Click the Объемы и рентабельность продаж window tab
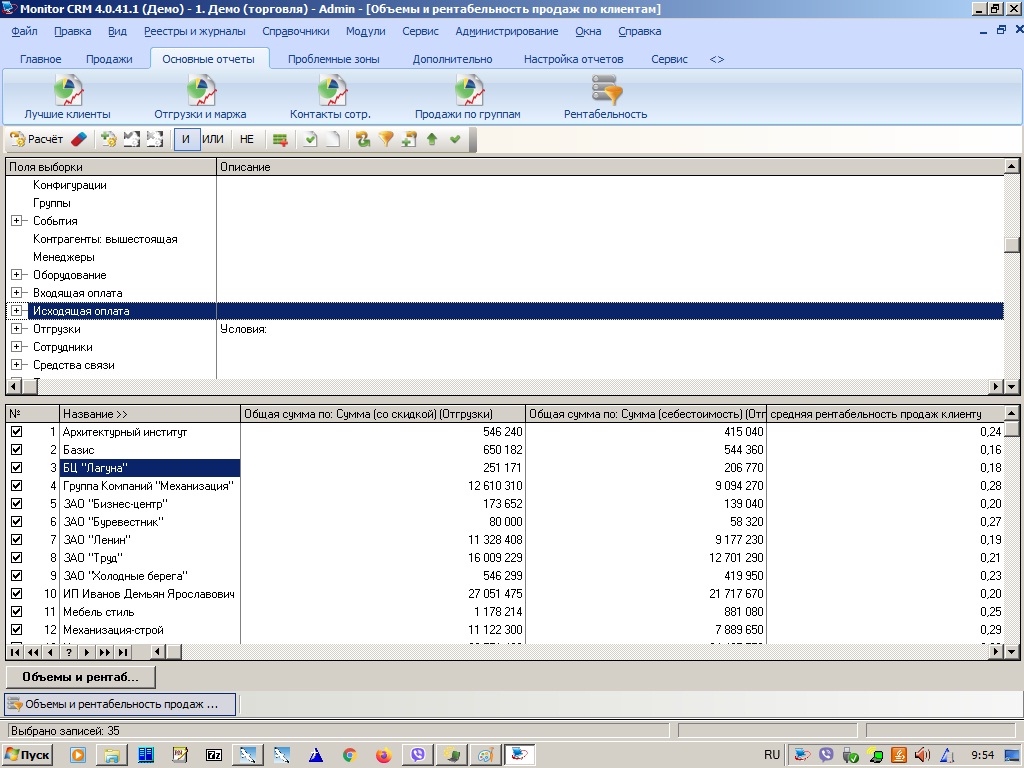The height and width of the screenshot is (768, 1024). [120, 704]
